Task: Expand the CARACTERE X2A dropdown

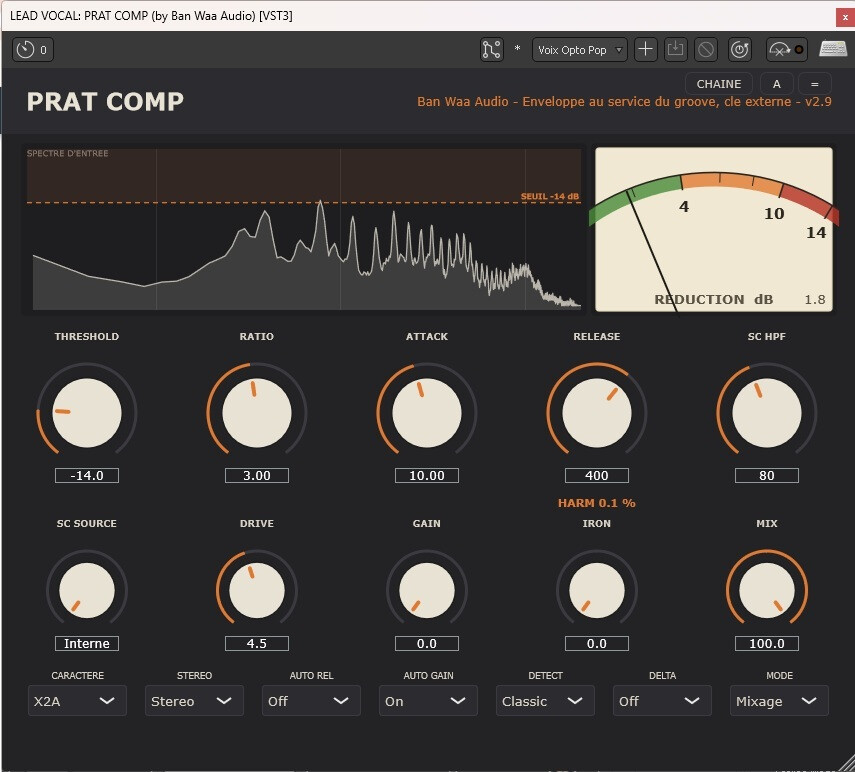Action: [x=77, y=701]
